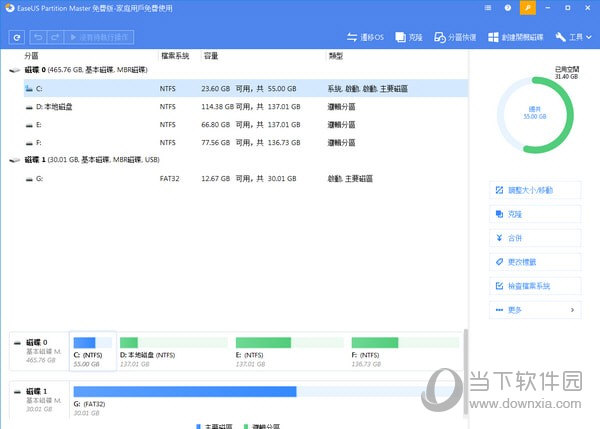The image size is (600, 429).
Task: Select the C: (NTFS) block in the disk map
Action: pyautogui.click(x=93, y=352)
